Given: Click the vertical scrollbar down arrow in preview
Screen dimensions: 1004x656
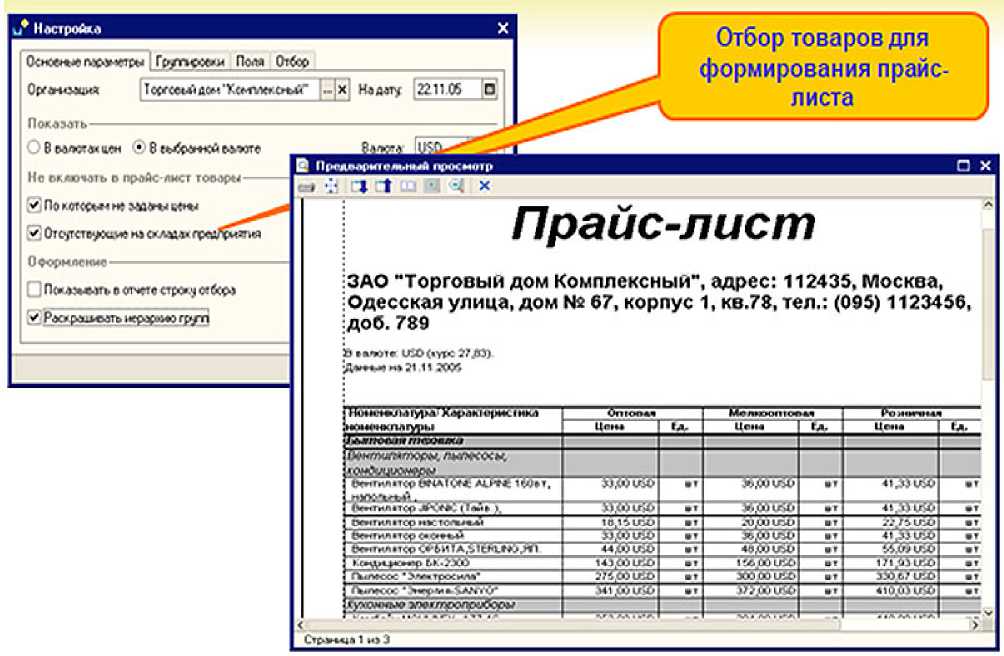Looking at the screenshot, I should click(988, 611).
